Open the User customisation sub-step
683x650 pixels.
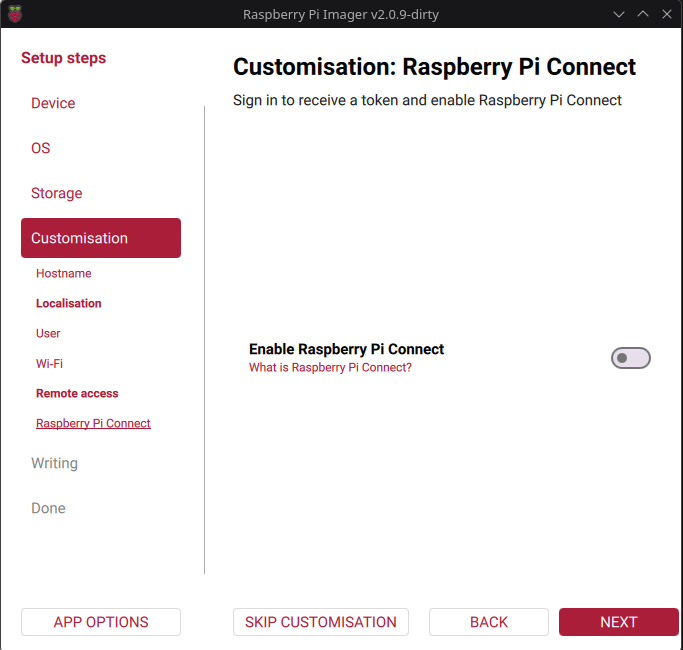pos(48,333)
